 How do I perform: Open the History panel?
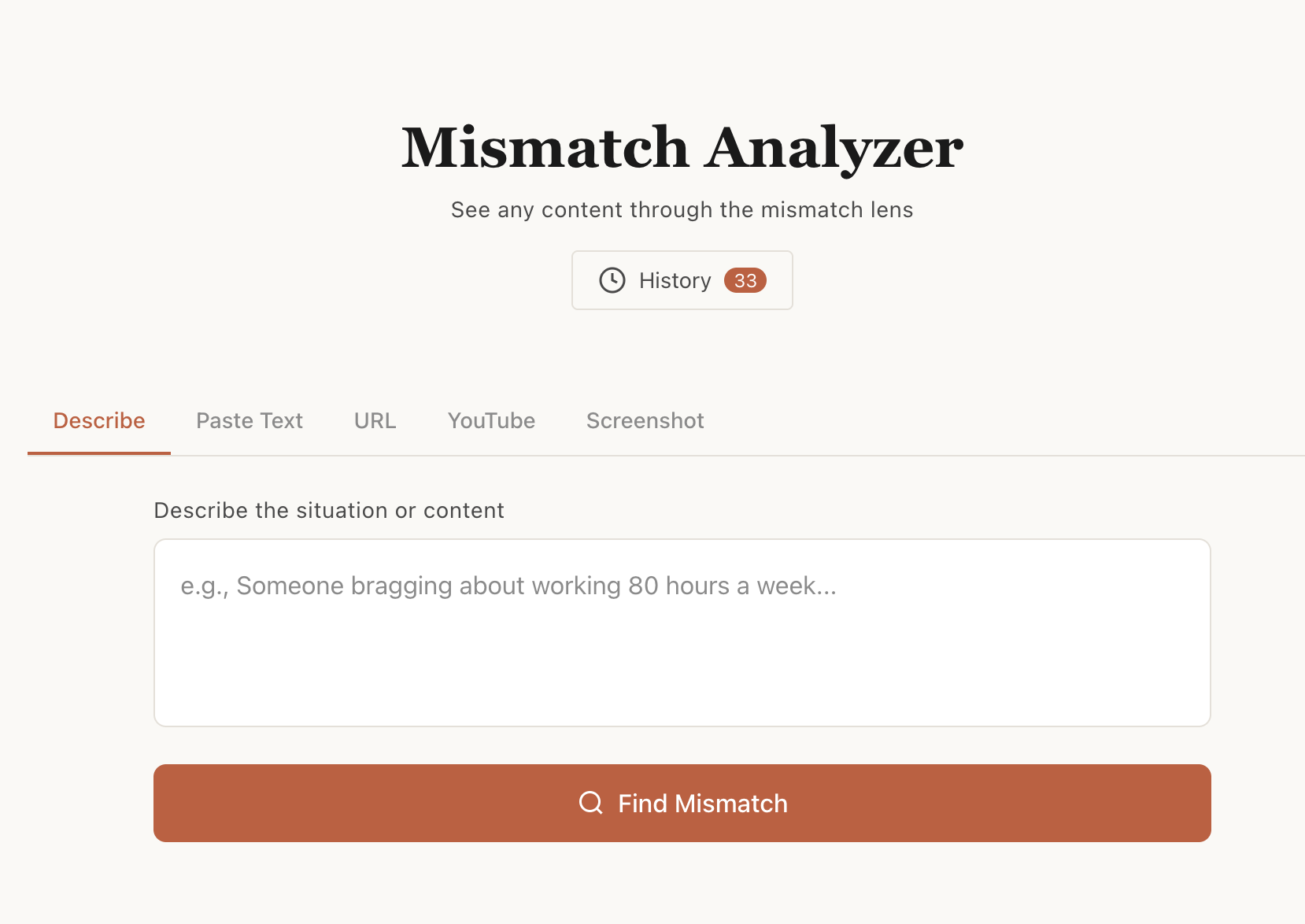click(x=682, y=280)
